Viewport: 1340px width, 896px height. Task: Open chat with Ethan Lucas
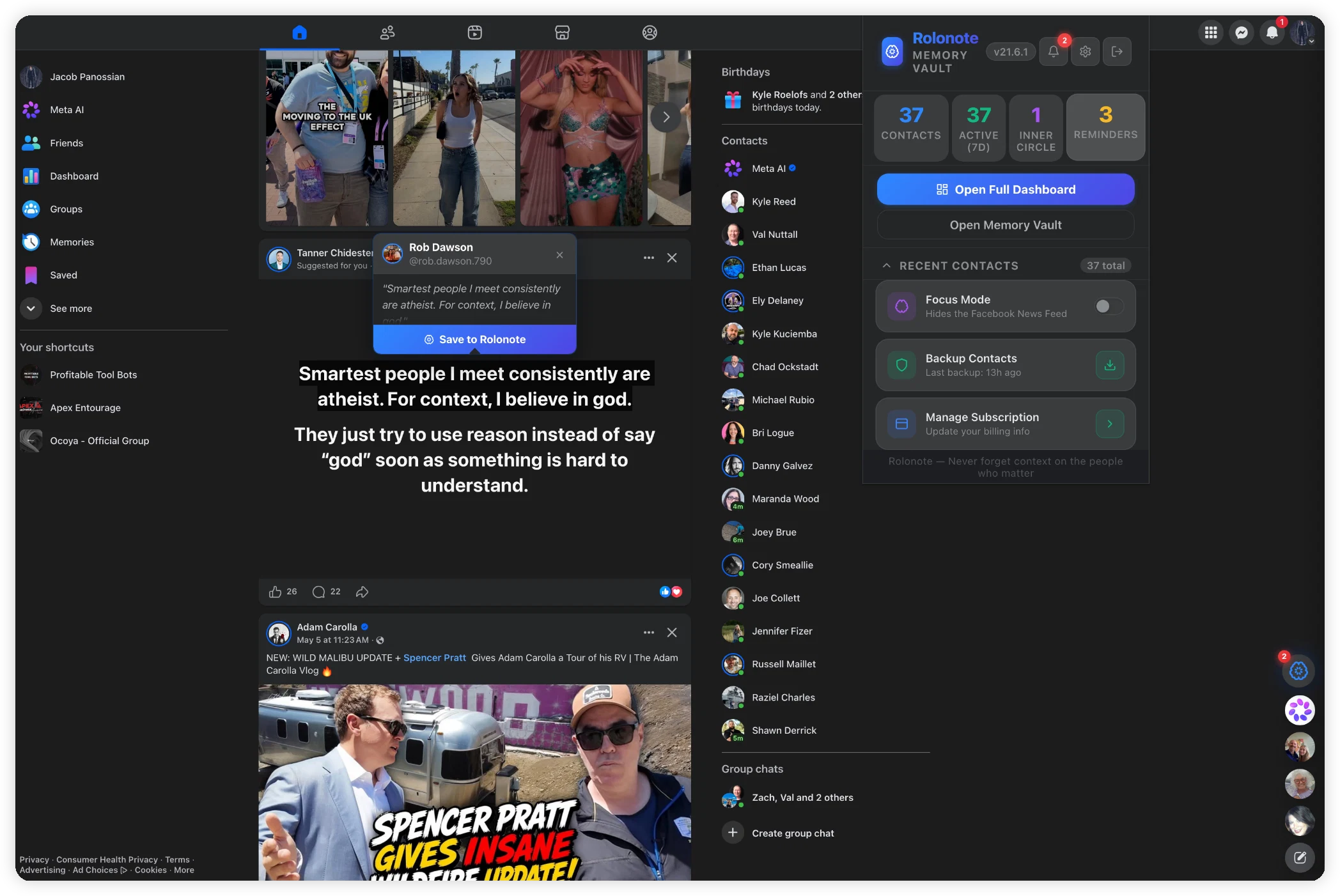click(x=779, y=268)
